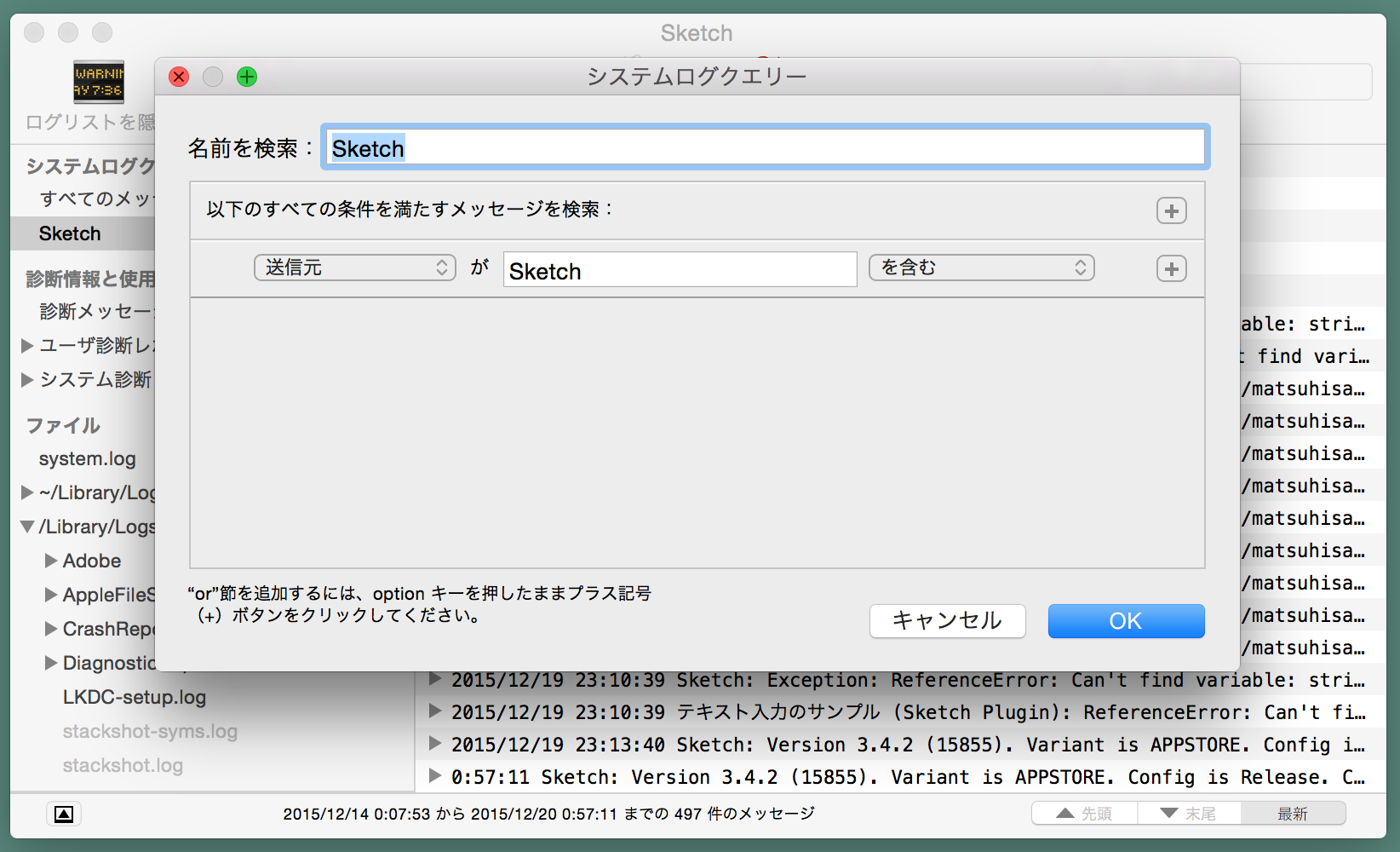Collapse the /Library/Logs folder
1400x852 pixels.
click(x=27, y=527)
